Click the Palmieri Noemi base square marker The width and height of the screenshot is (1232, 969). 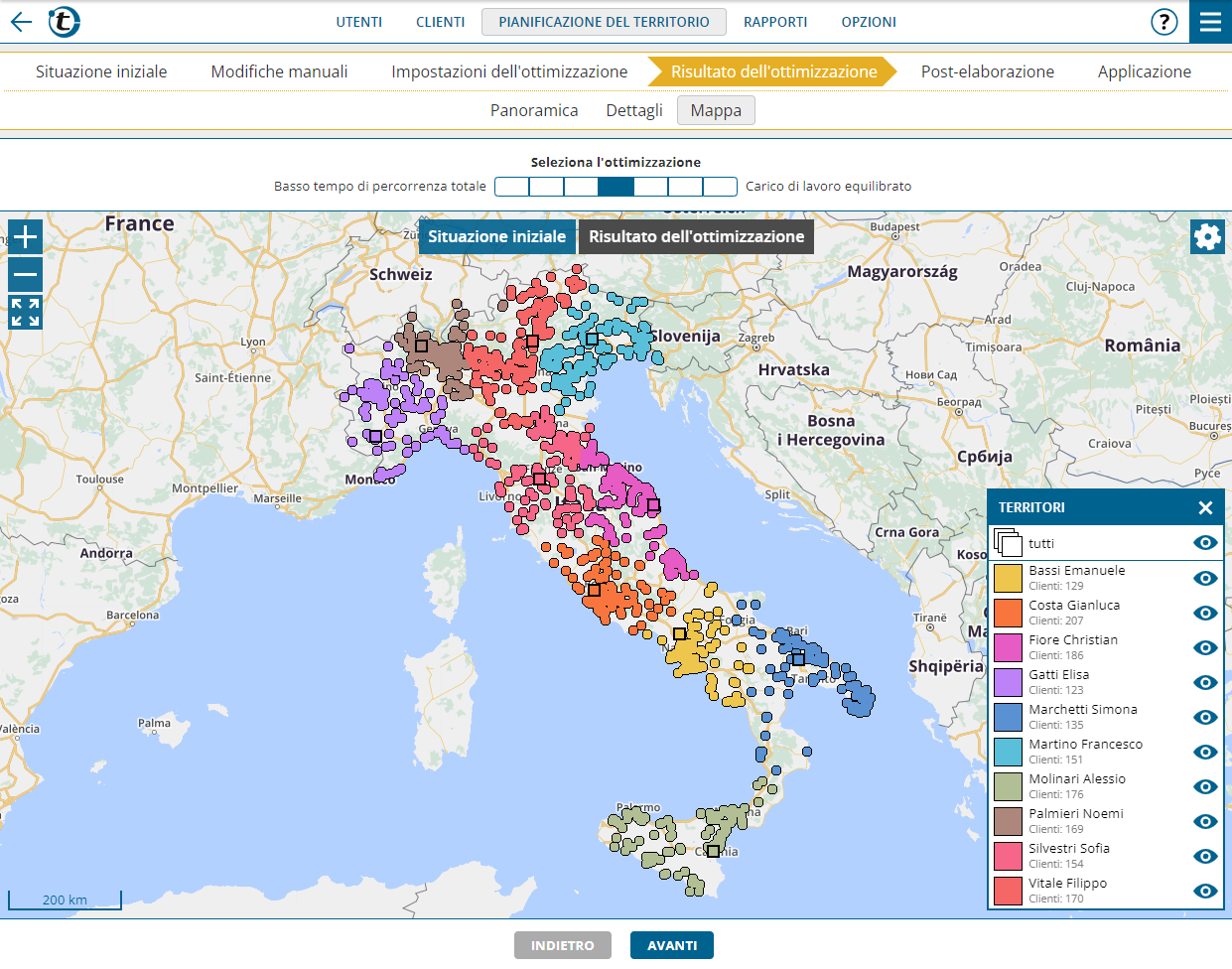click(421, 346)
